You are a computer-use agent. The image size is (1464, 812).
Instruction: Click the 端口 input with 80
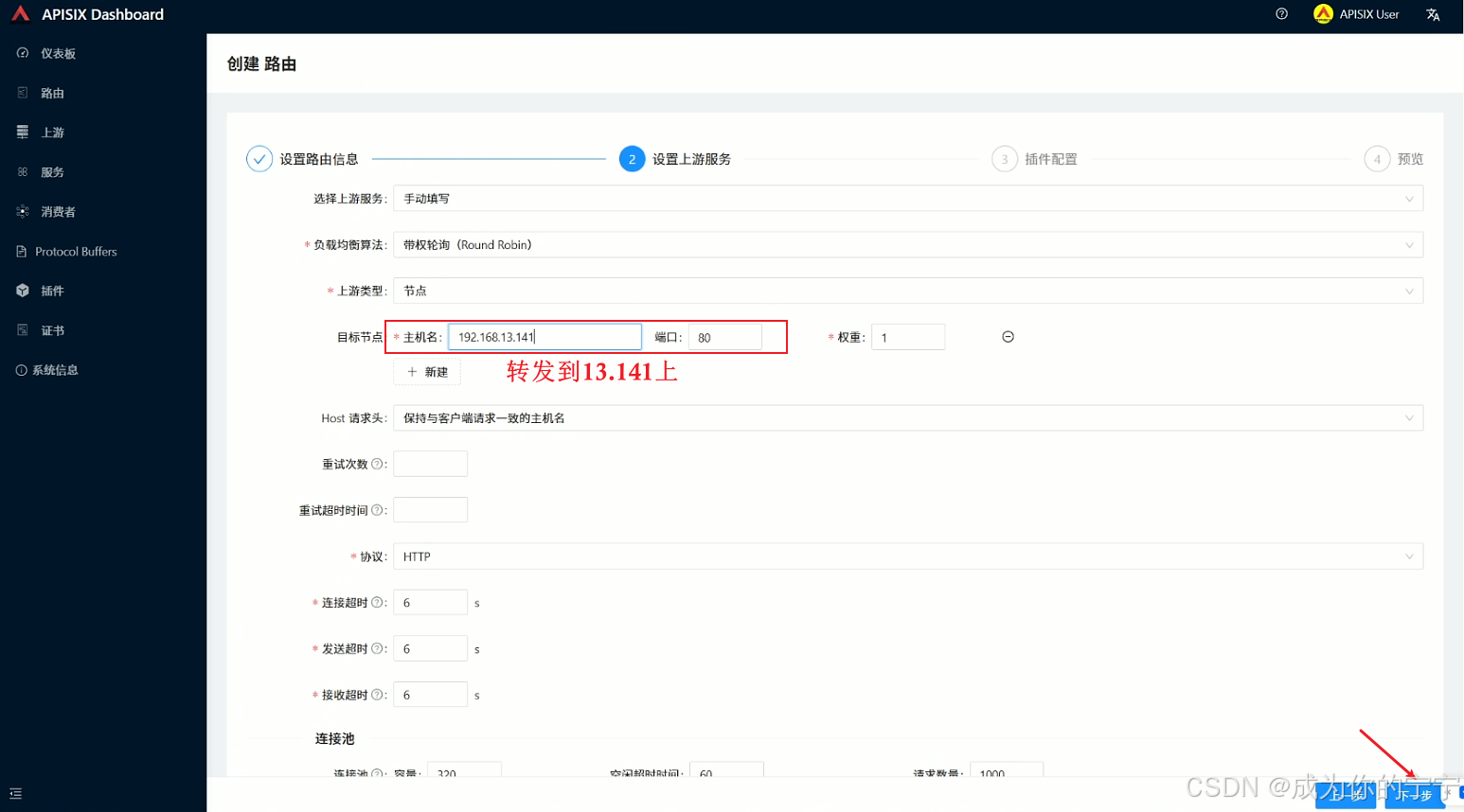725,337
